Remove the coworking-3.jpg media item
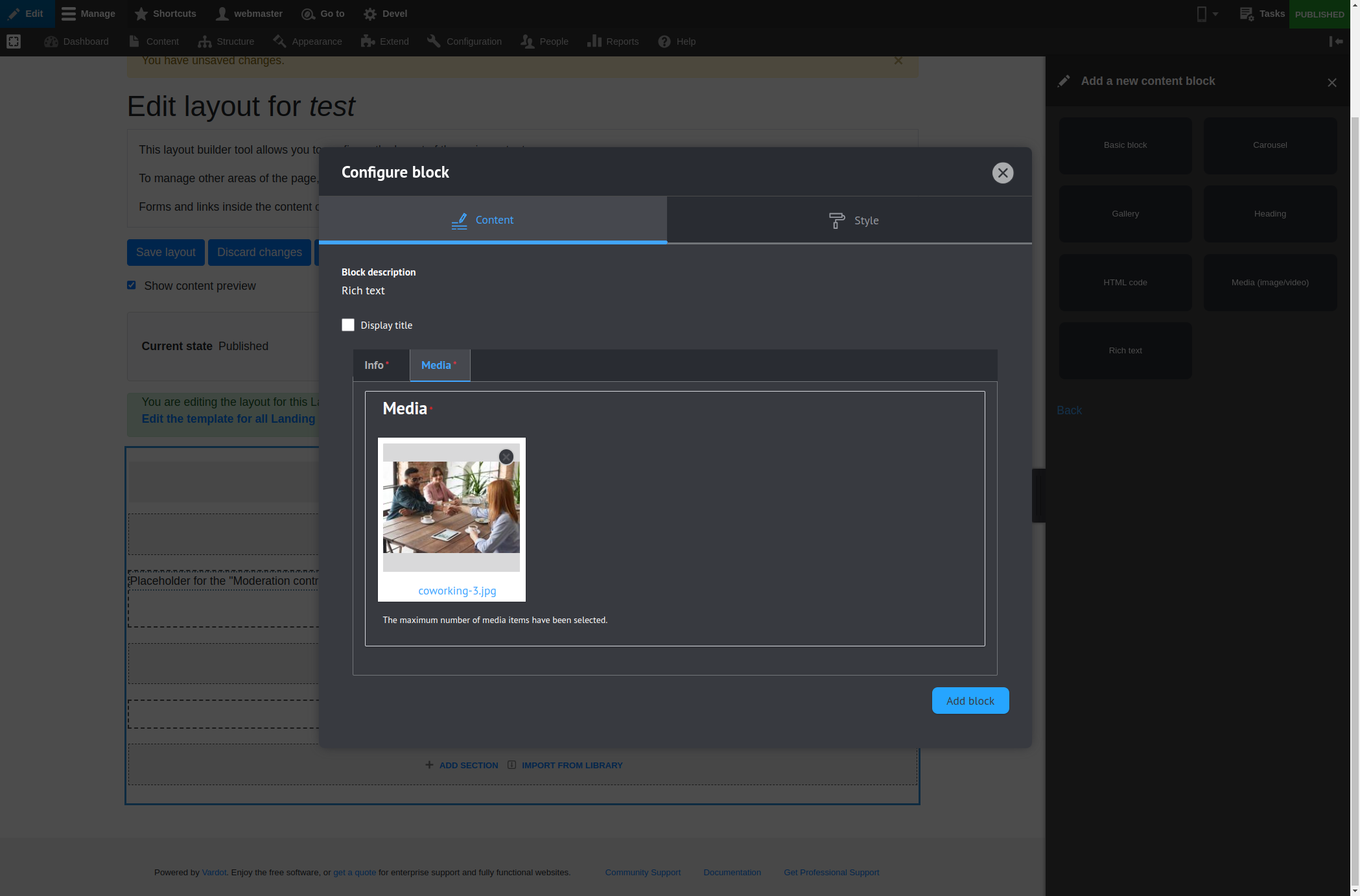This screenshot has width=1360, height=896. [x=506, y=456]
